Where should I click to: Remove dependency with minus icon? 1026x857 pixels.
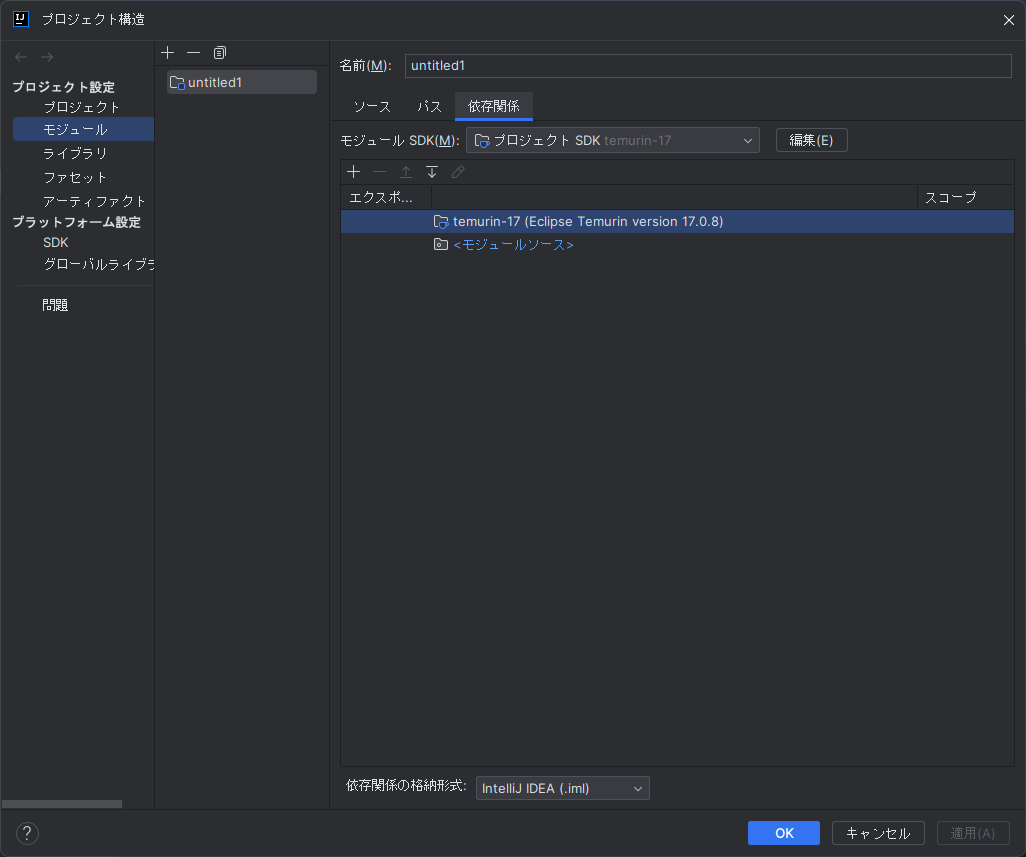pyautogui.click(x=380, y=171)
